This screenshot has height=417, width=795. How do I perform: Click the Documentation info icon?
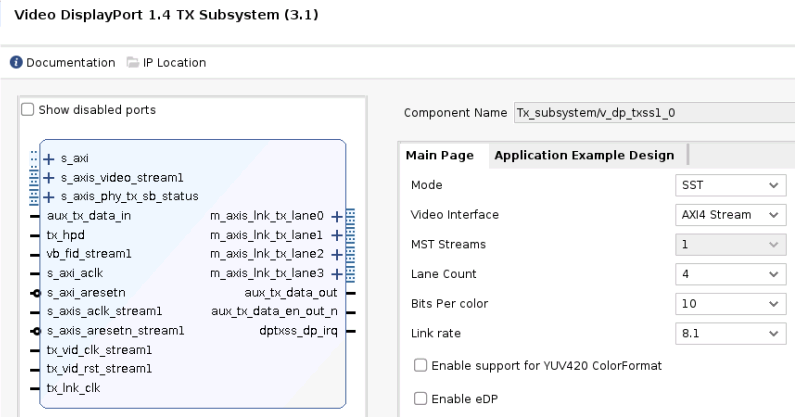(x=16, y=62)
